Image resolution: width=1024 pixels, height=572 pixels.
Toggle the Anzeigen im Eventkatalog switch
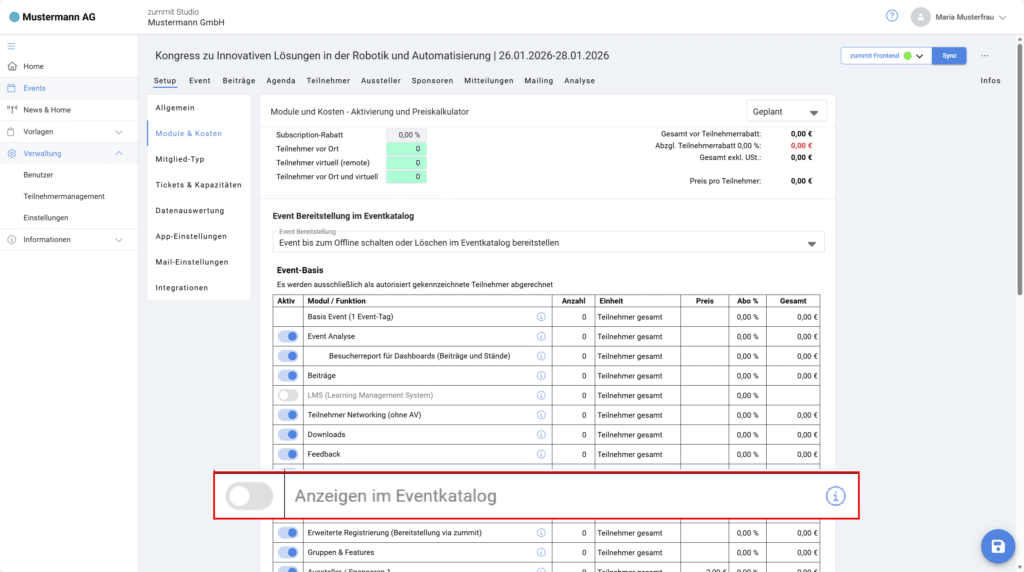click(249, 496)
